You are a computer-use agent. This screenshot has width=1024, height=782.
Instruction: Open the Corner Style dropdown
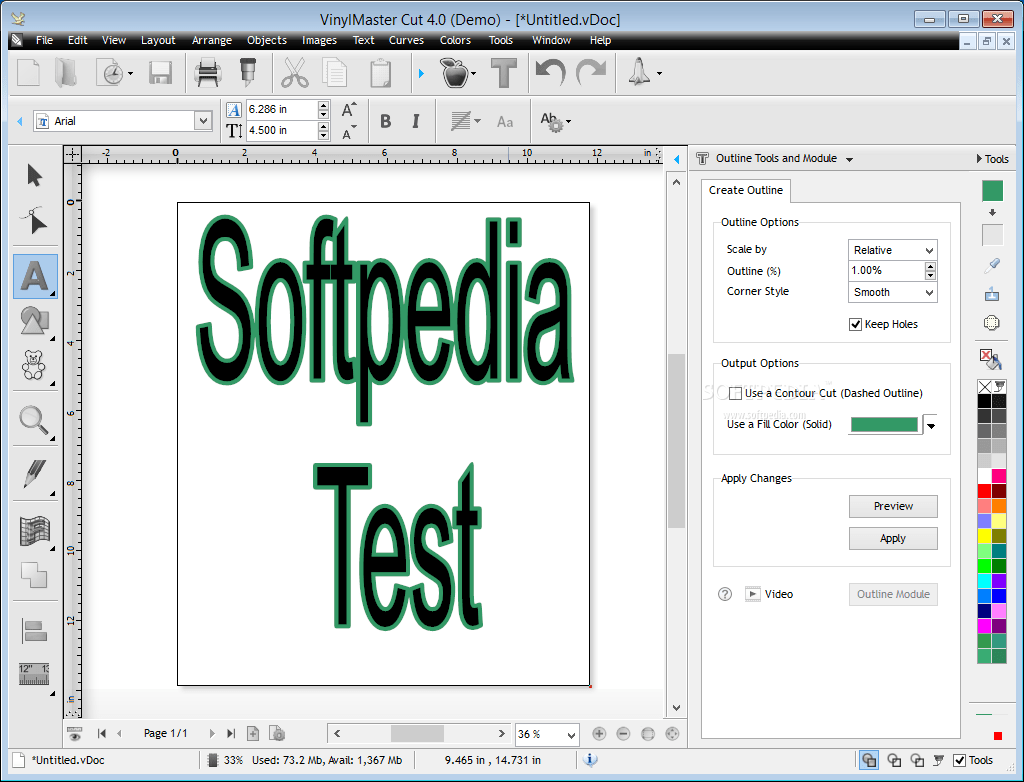click(891, 292)
